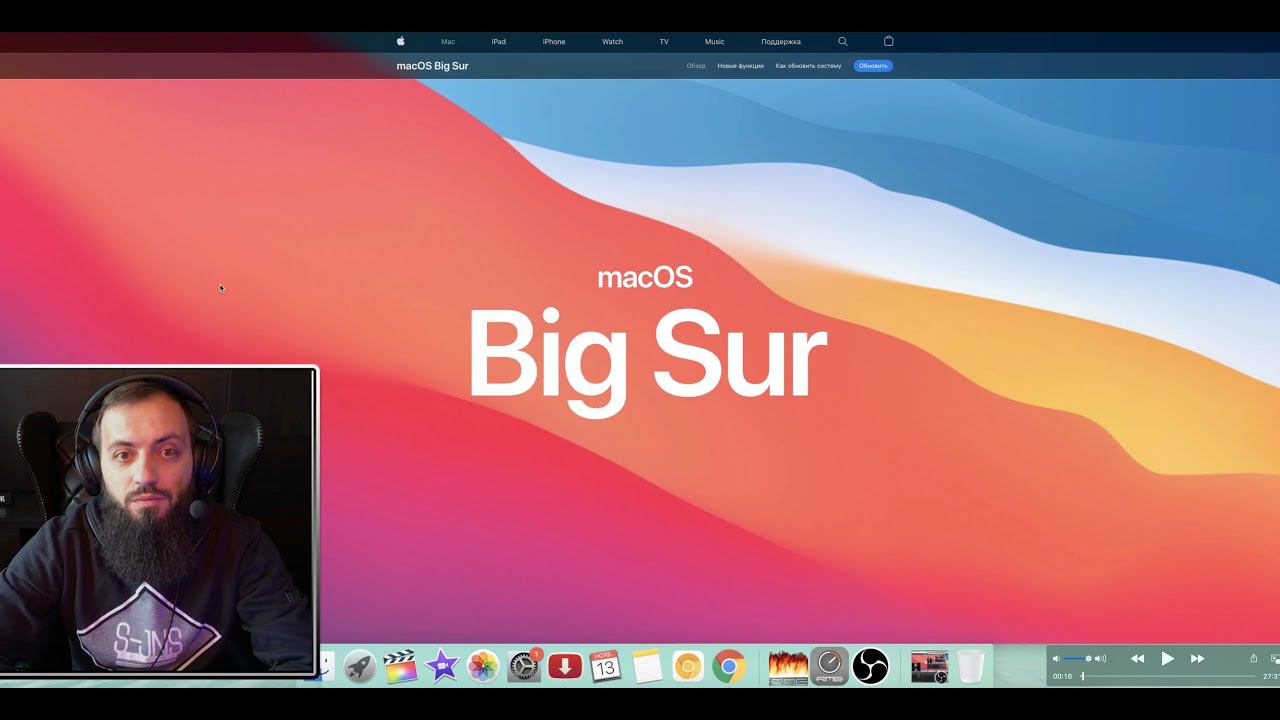This screenshot has width=1280, height=720.
Task: Open the Как обновить систему link
Action: point(809,66)
